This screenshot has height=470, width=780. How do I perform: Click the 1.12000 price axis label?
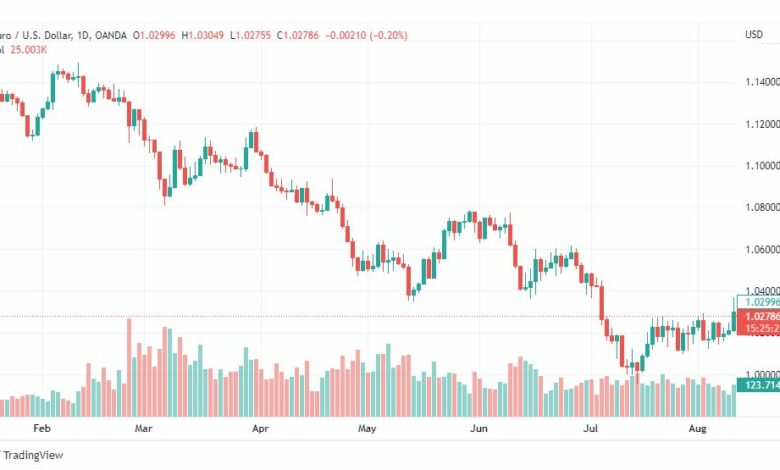[762, 124]
